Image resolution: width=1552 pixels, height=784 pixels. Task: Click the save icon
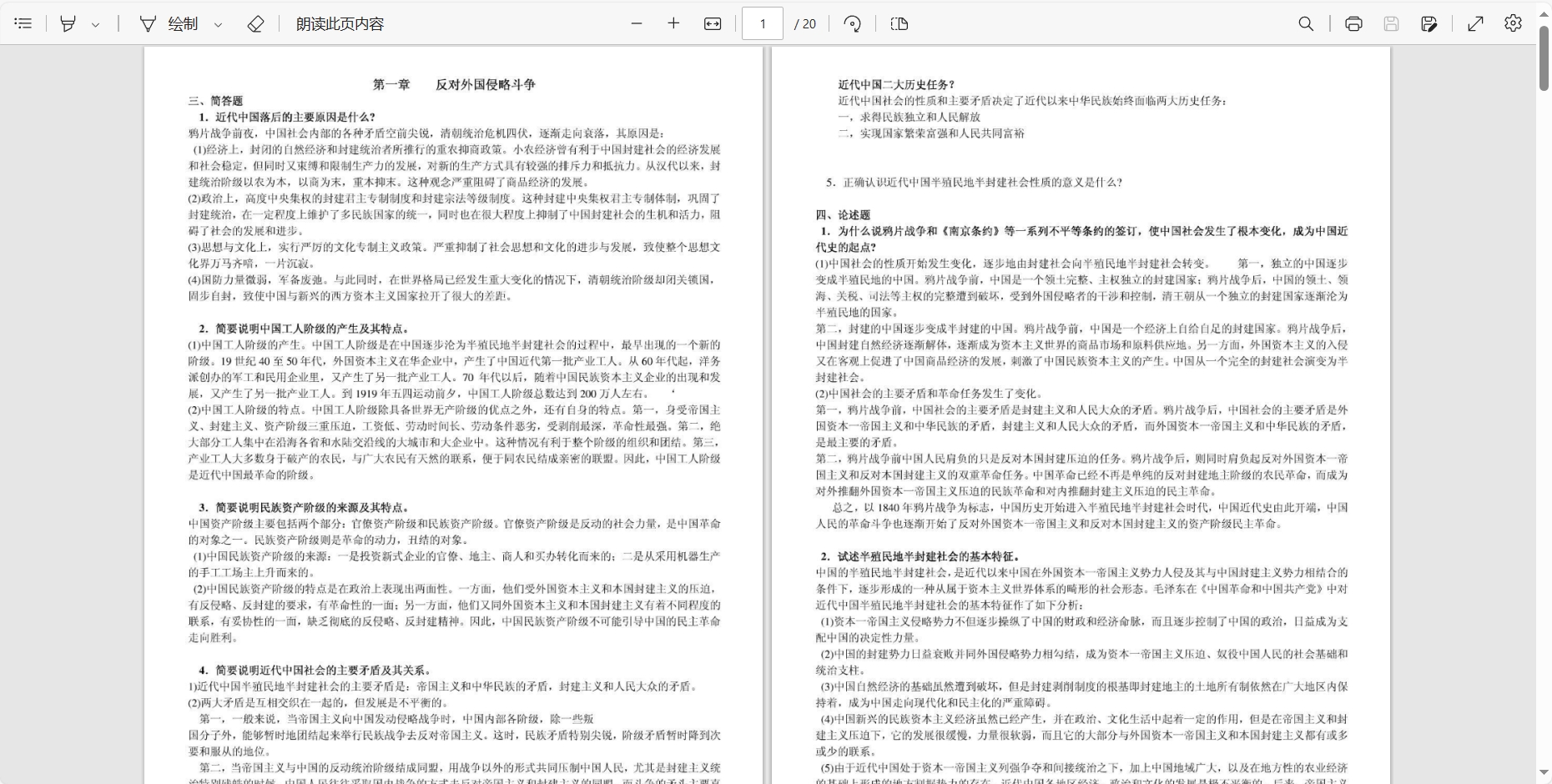pos(1391,23)
